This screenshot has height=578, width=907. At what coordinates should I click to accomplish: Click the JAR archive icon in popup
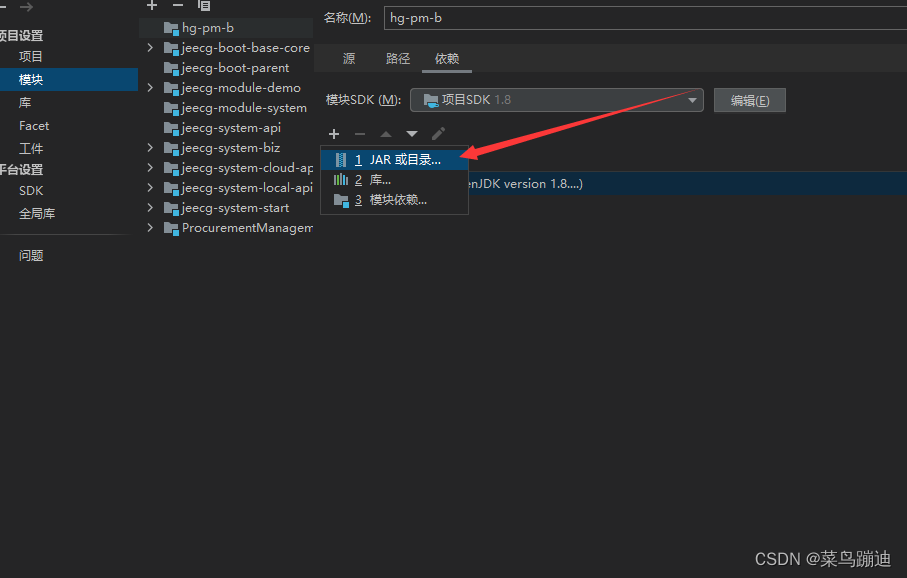click(x=341, y=160)
